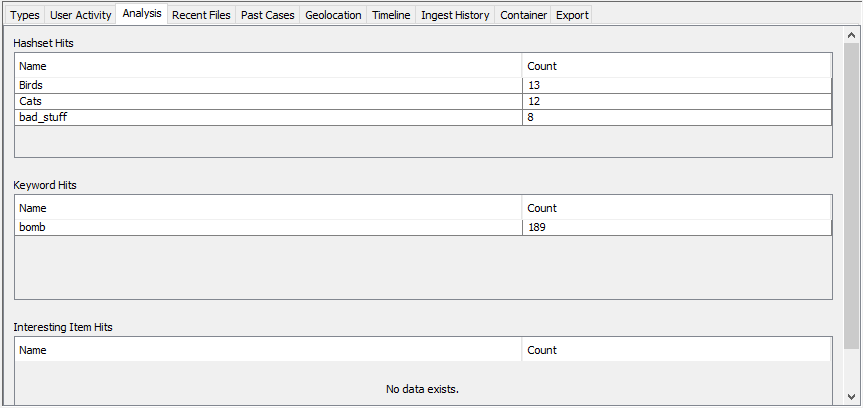
Task: Open the User Activity tab
Action: 80,15
